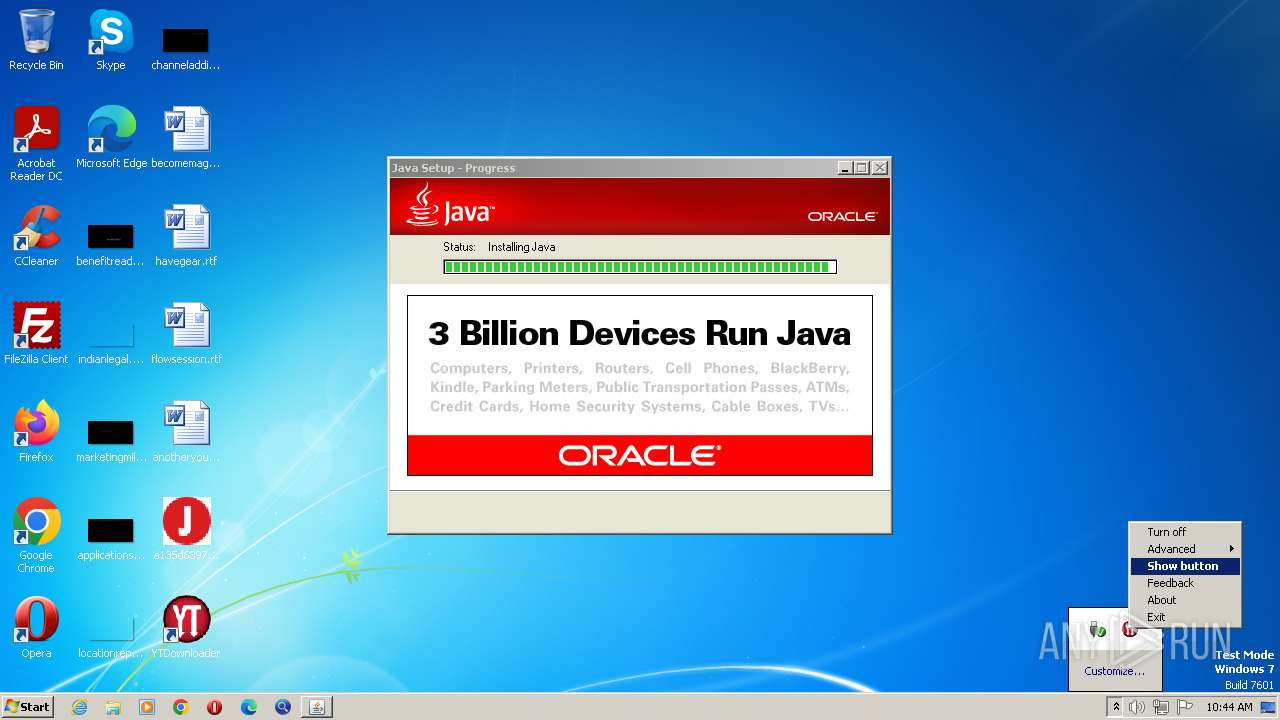Screen dimensions: 1280x720
Task: Select Exit in the tray menu
Action: (x=1185, y=617)
